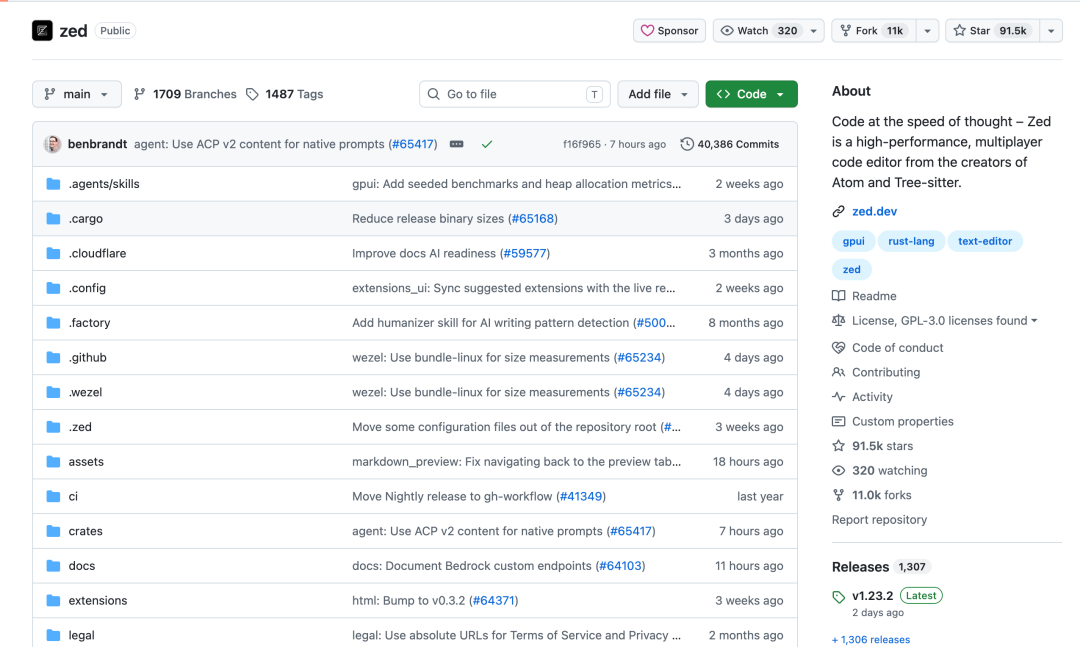Click the book icon next to Readme

[838, 296]
